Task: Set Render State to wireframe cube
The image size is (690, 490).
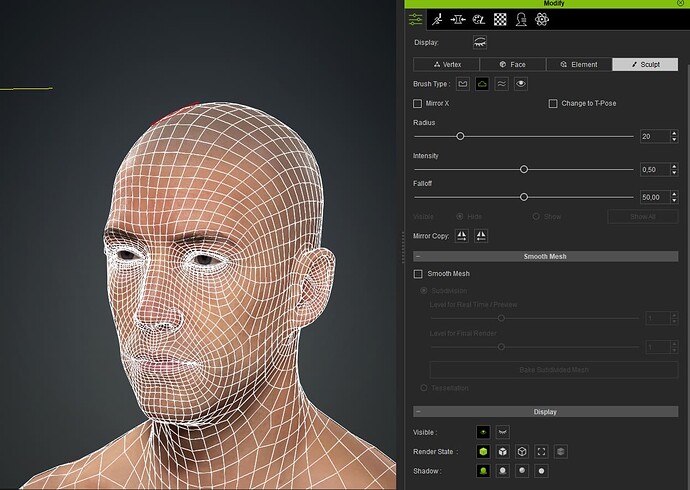Action: click(x=522, y=452)
